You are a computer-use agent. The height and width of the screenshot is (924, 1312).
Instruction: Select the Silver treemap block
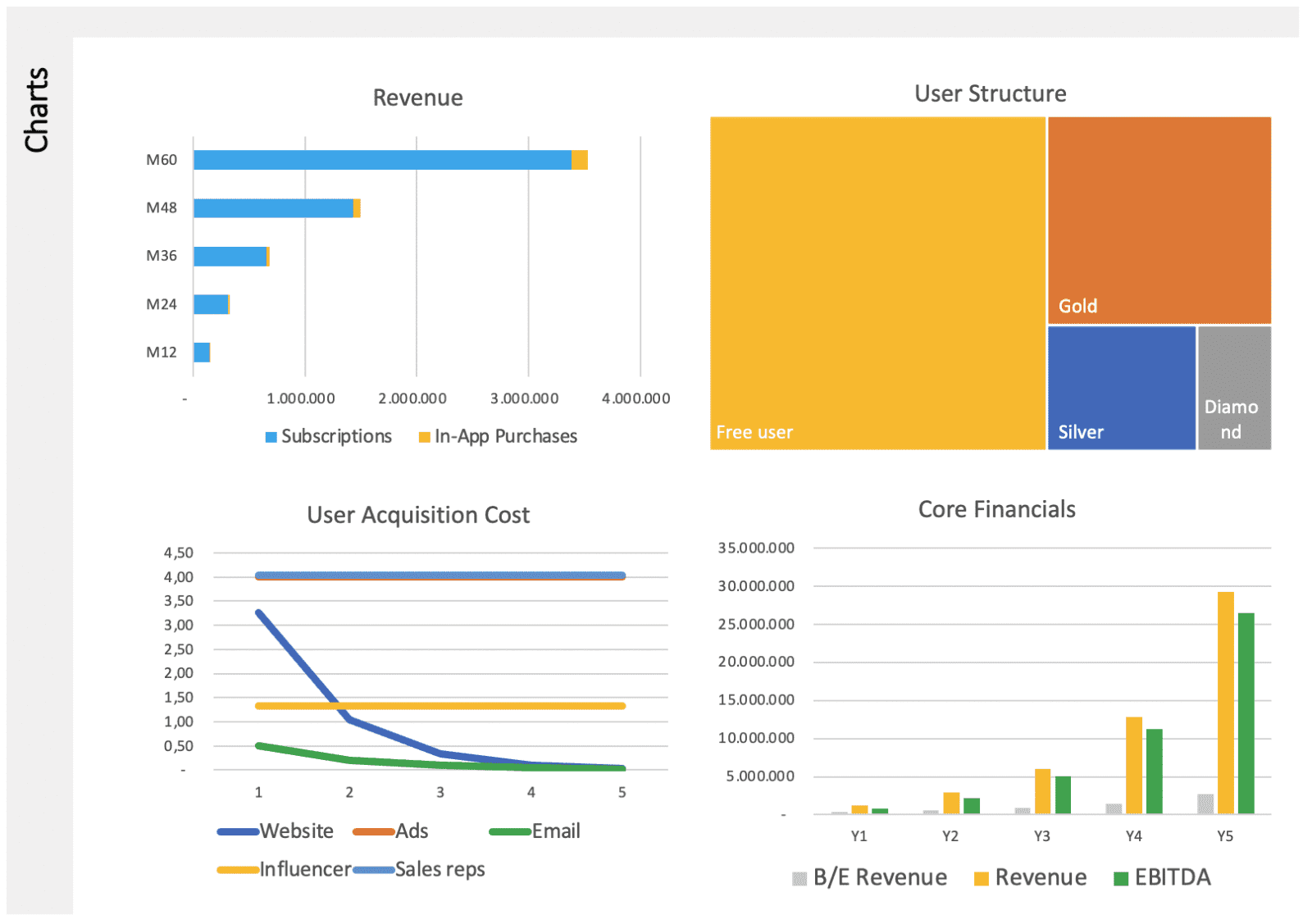(1122, 388)
